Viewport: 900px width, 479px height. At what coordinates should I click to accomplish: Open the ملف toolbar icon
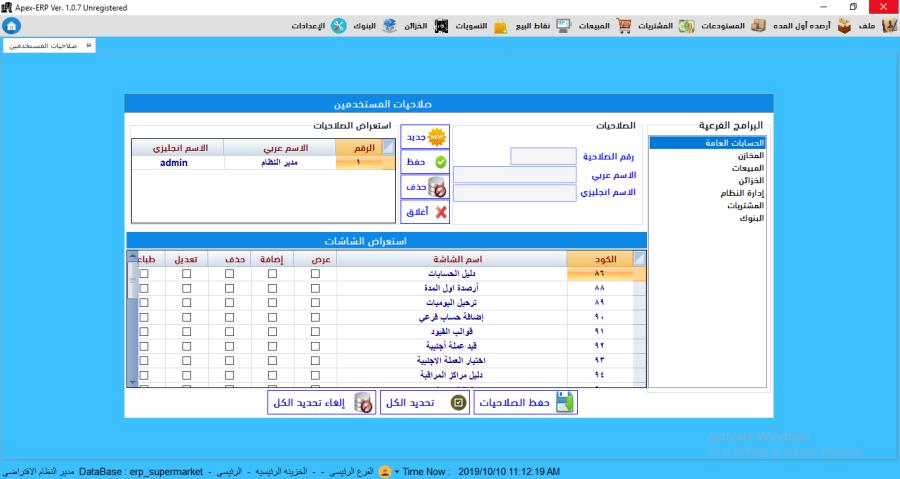pos(889,26)
